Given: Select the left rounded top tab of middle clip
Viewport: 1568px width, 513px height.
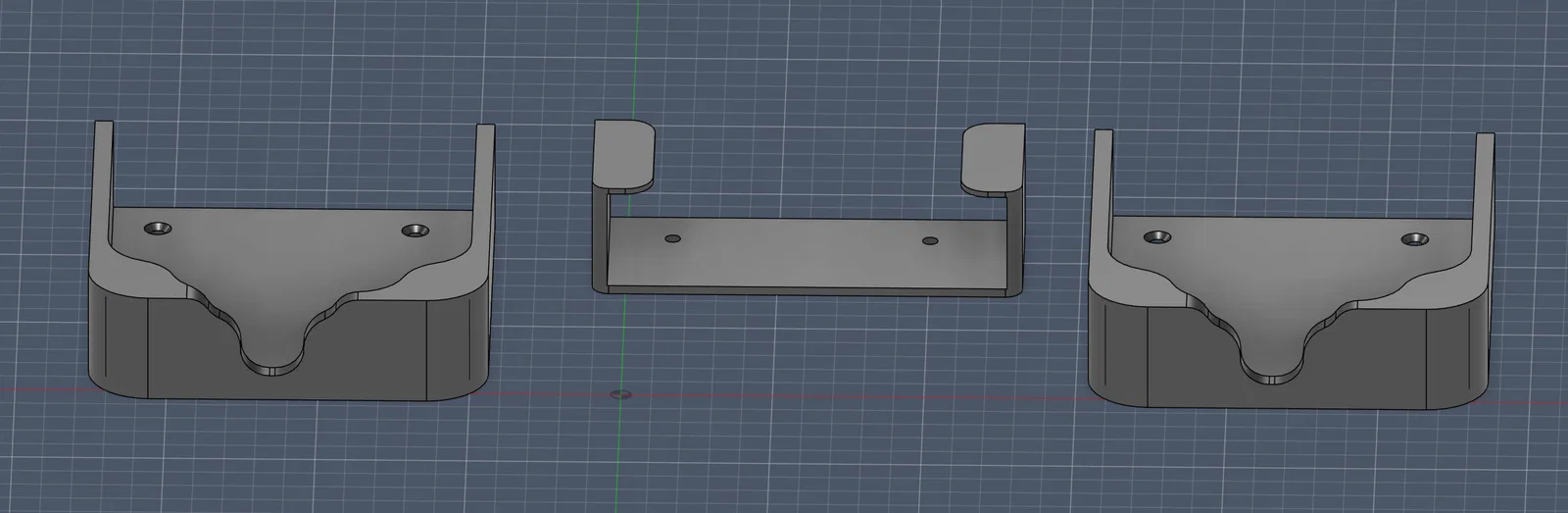Looking at the screenshot, I should tap(623, 154).
